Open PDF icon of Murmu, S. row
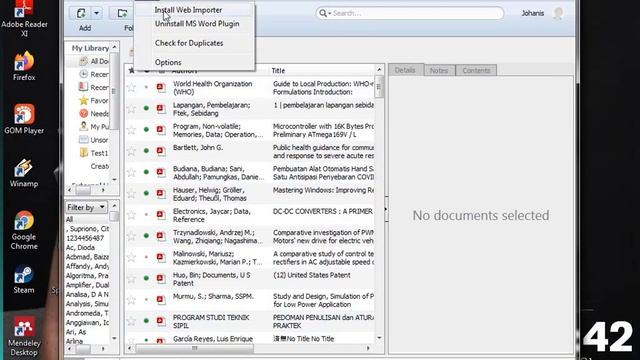 tap(161, 300)
